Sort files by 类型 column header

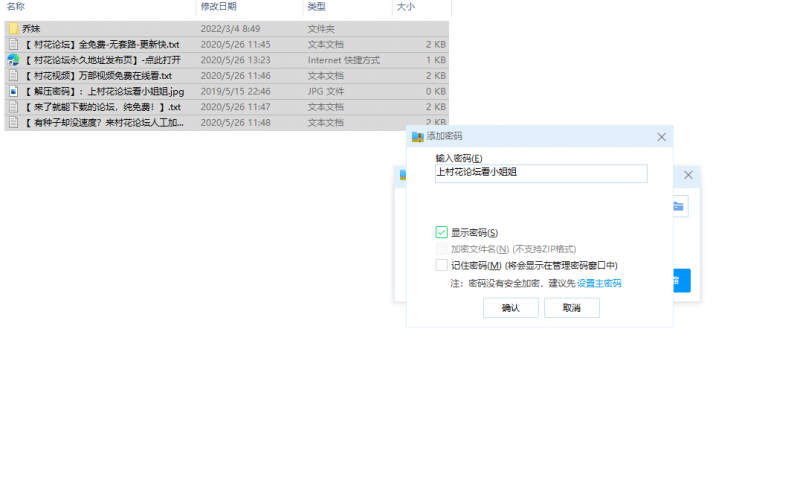tap(316, 7)
